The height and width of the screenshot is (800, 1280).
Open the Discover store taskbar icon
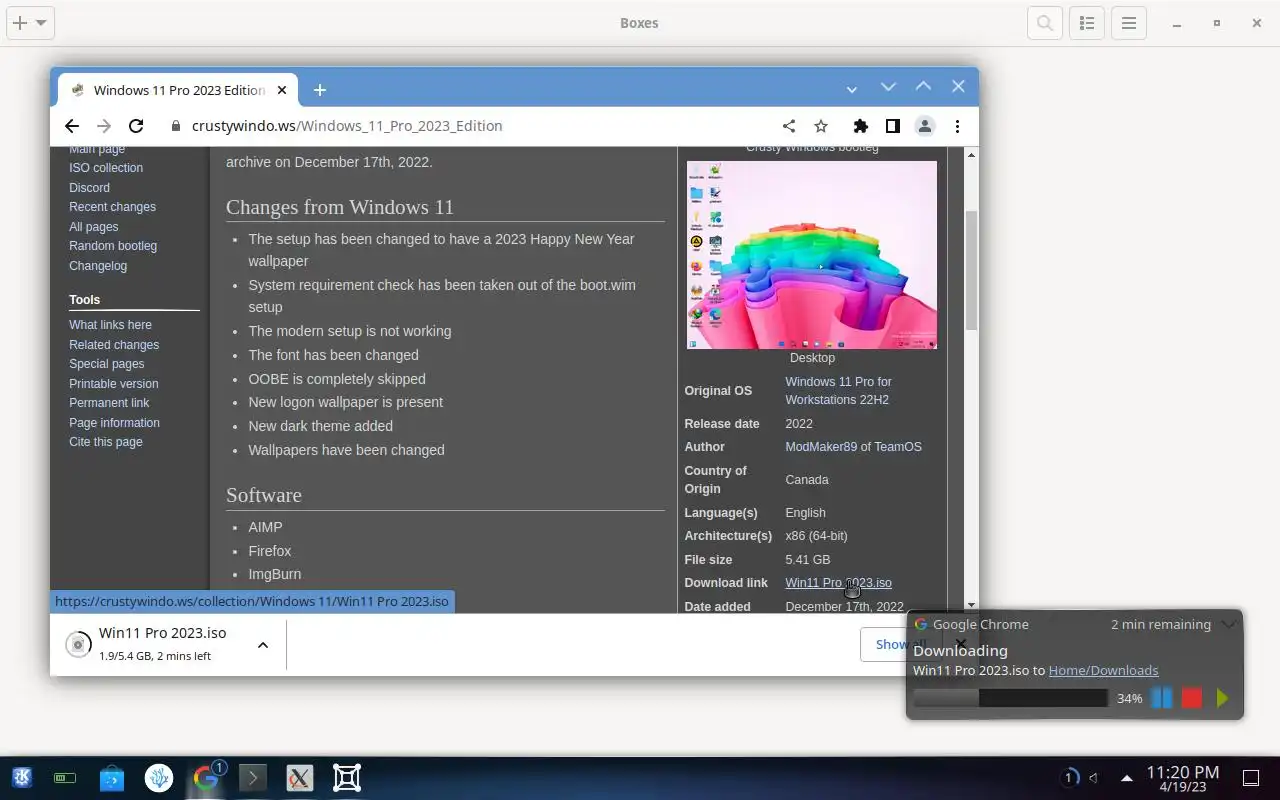point(112,777)
